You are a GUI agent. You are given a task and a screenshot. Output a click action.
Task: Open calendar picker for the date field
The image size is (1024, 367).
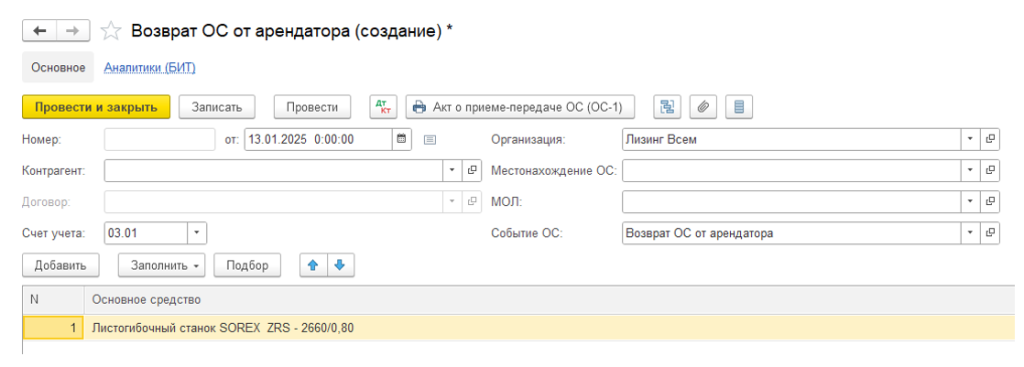[402, 139]
